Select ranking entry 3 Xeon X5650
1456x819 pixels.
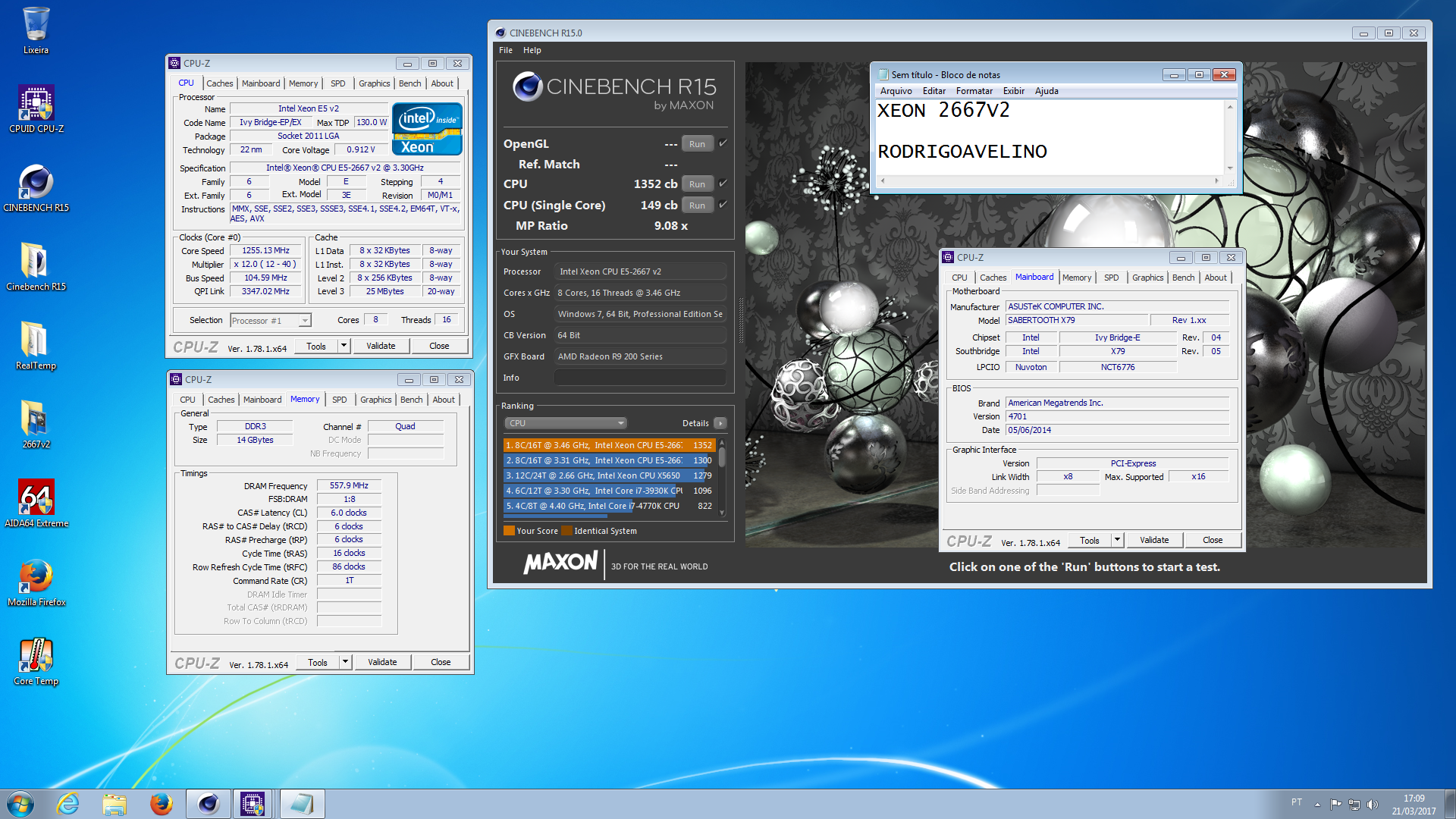click(609, 475)
